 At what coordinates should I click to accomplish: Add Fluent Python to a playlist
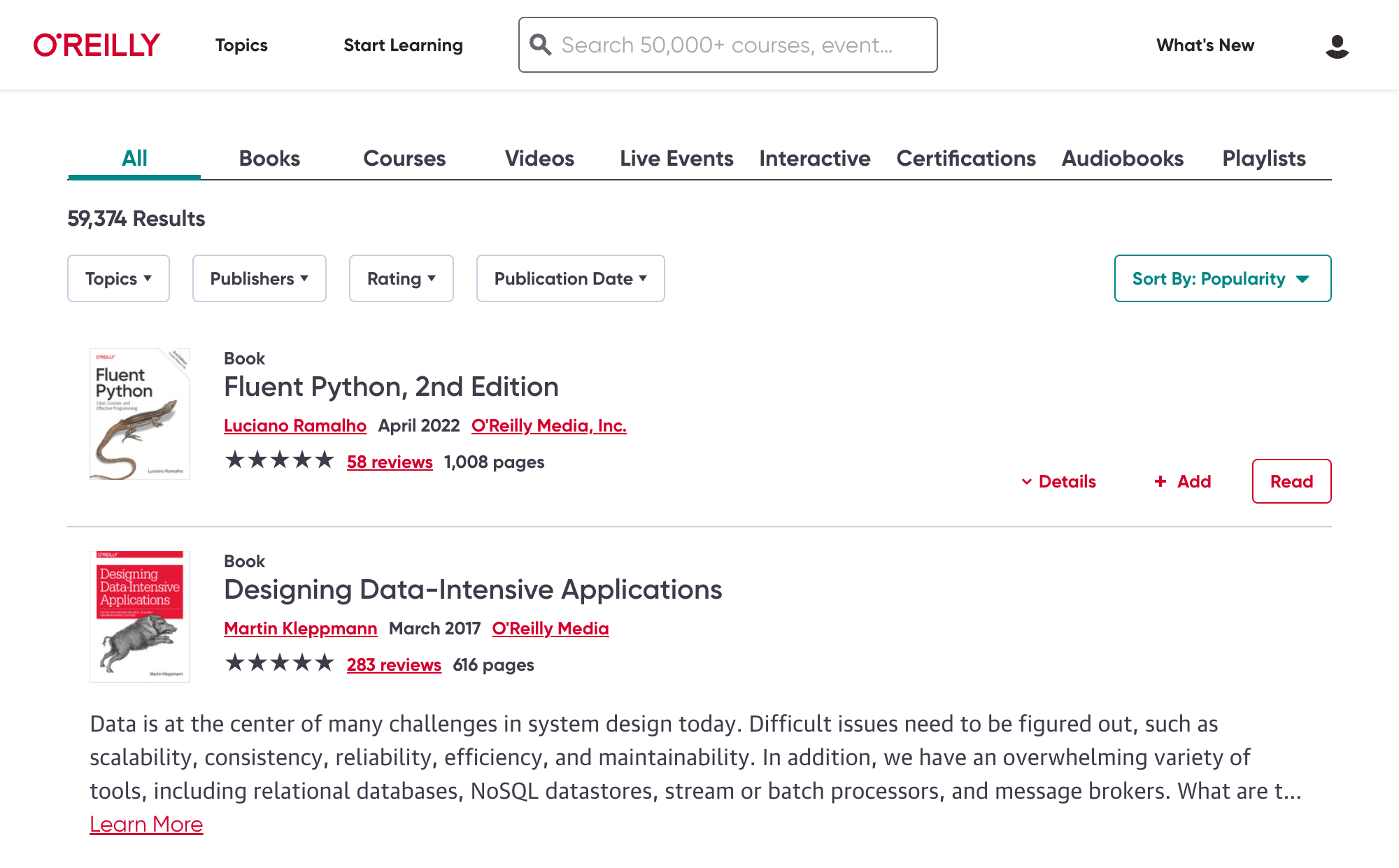tap(1182, 481)
